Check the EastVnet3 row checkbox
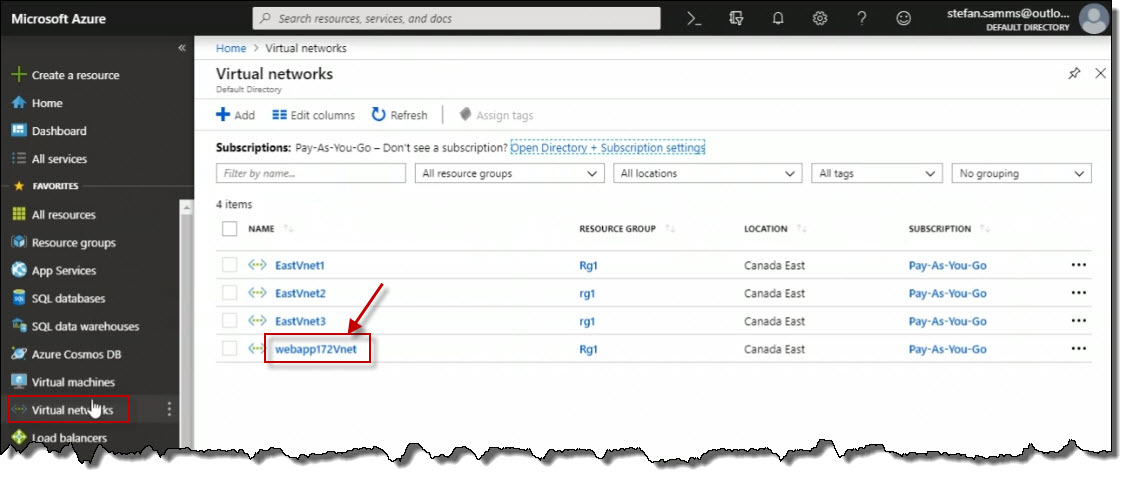Screen dimensions: 1128x485 coord(229,321)
